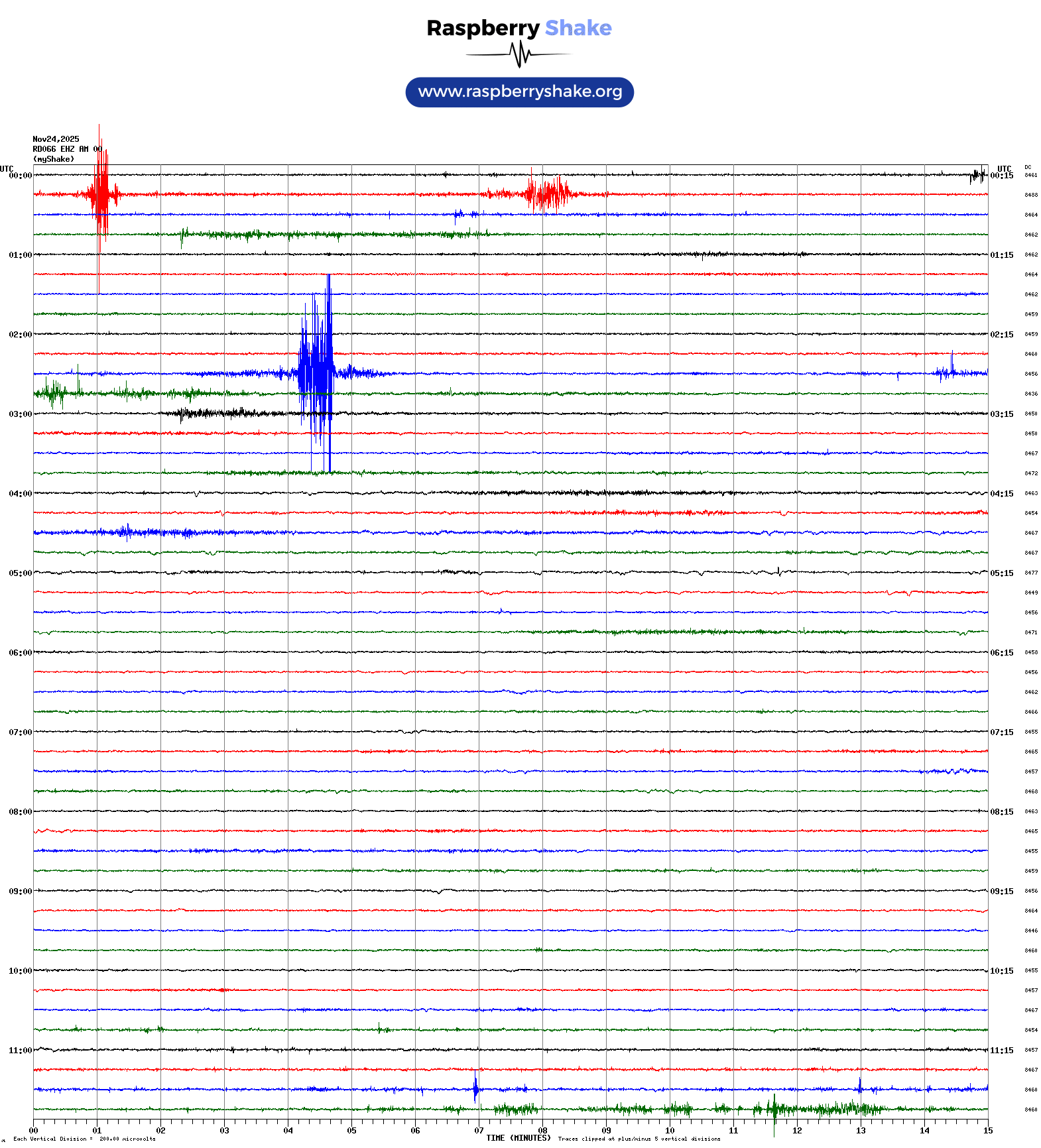1041x1148 pixels.
Task: Click the Nov24,2025 date label
Action: (x=56, y=139)
